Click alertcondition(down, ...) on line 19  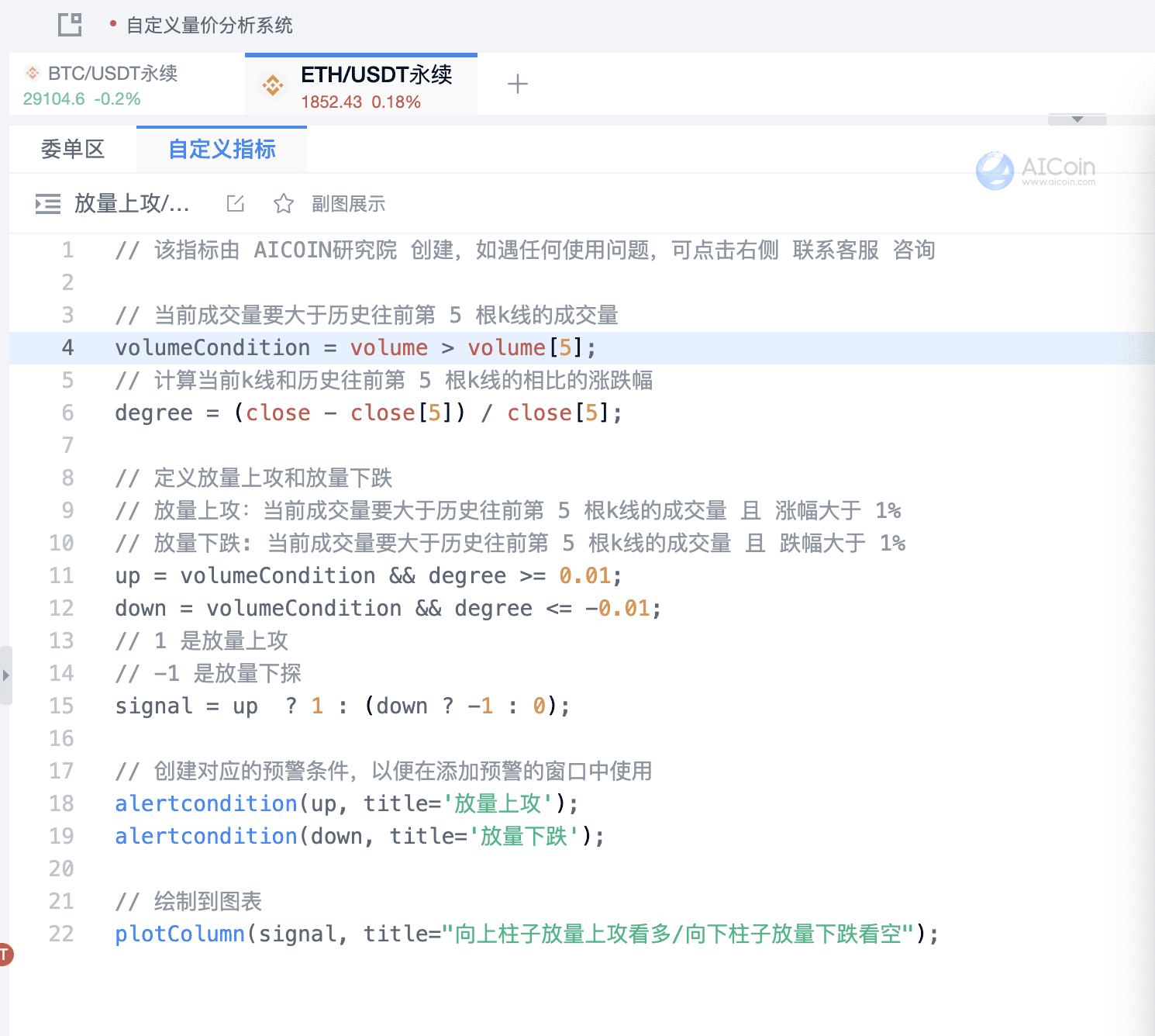pos(360,836)
